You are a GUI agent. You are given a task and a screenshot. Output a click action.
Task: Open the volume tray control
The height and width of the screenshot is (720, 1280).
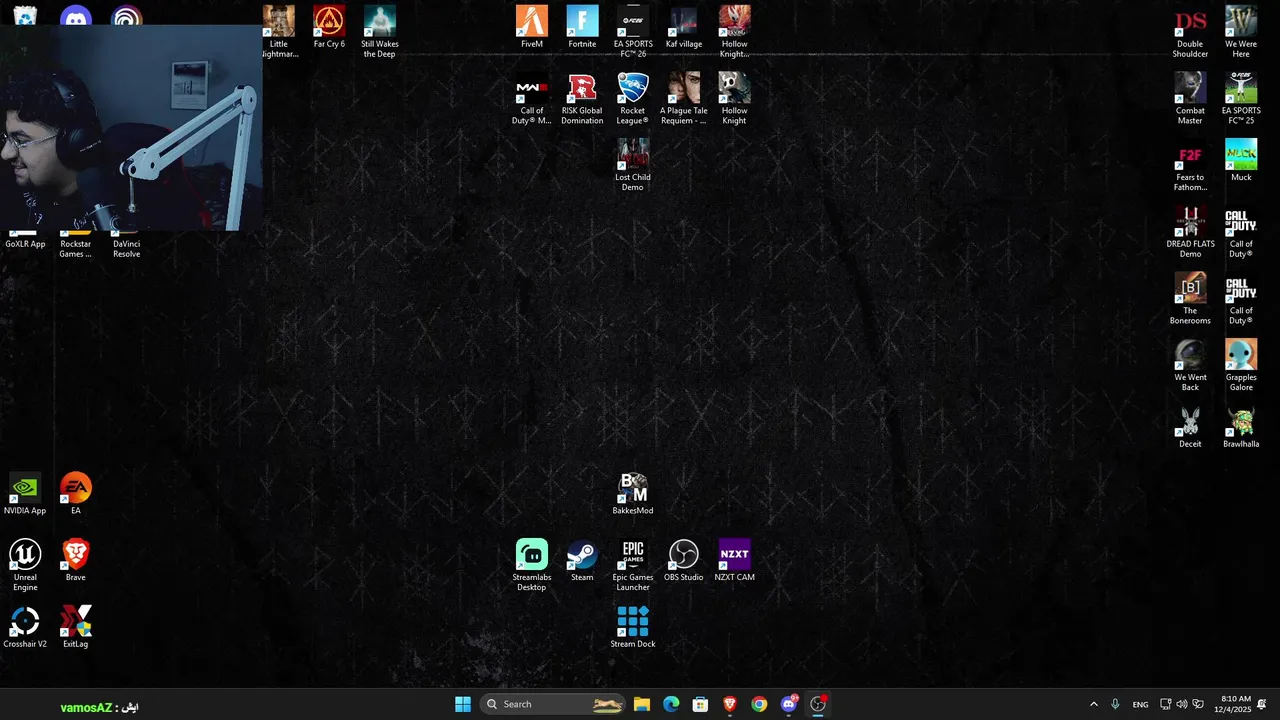click(1182, 704)
